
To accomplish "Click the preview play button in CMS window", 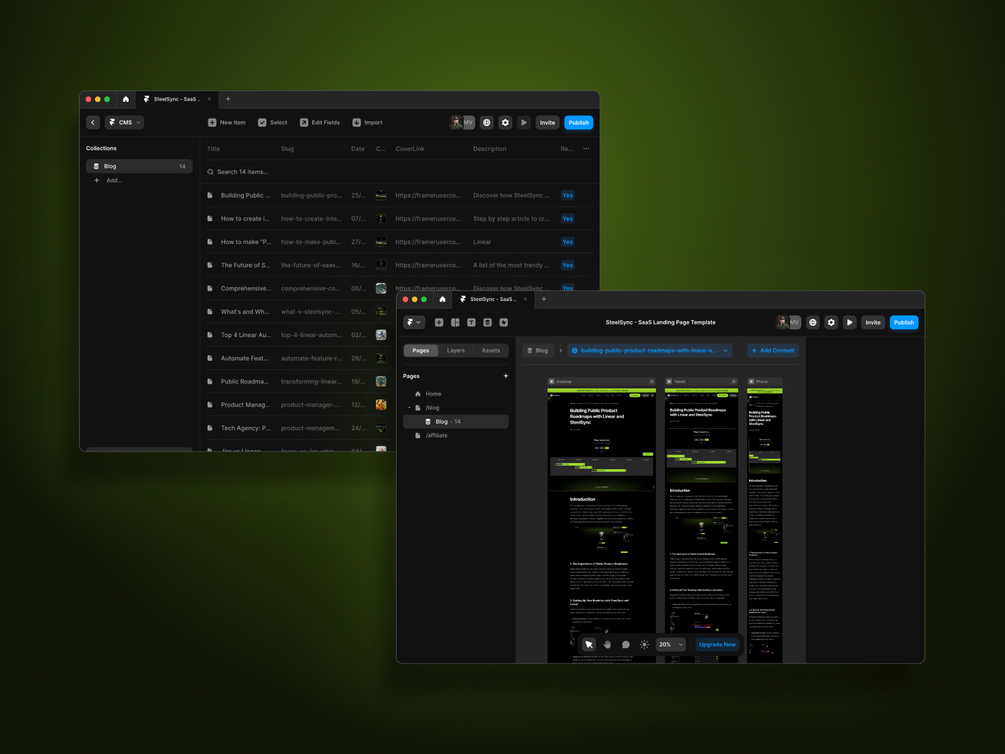I will (524, 122).
